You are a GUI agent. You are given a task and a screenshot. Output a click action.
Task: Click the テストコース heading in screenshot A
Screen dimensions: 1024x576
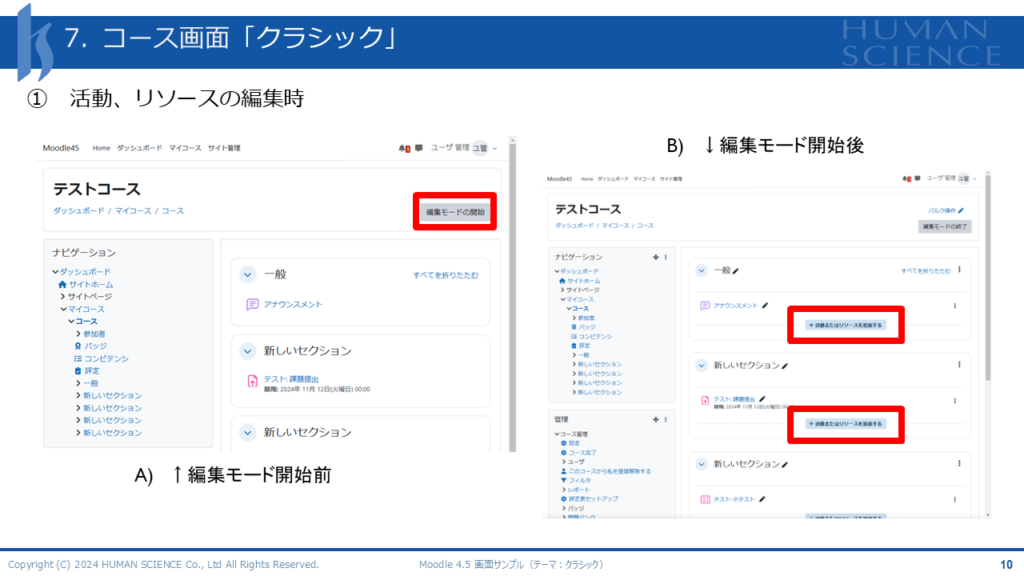tap(97, 189)
